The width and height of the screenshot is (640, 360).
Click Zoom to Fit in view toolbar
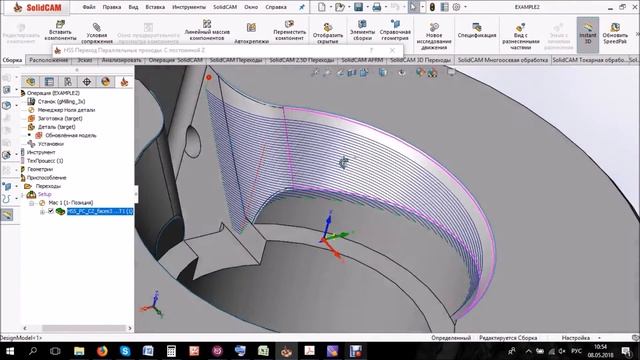click(315, 73)
